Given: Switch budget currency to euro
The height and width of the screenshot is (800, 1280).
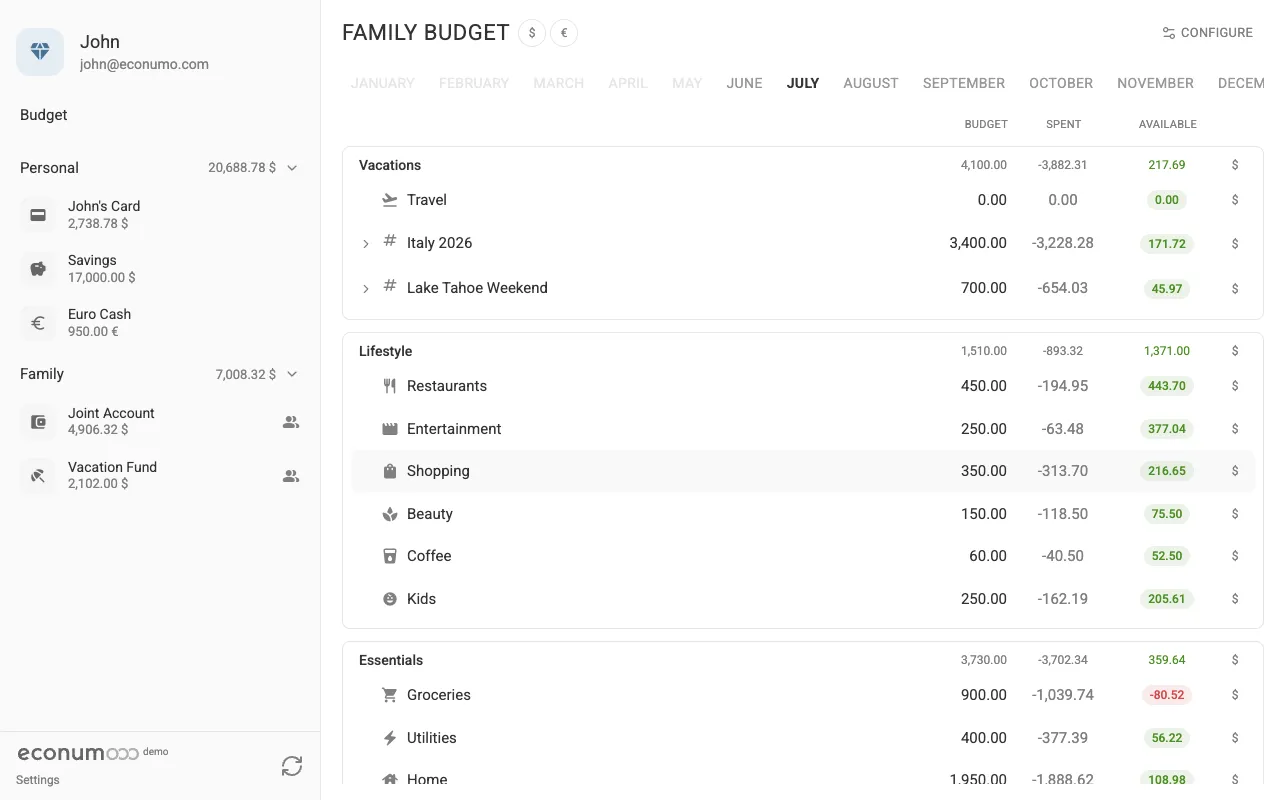Looking at the screenshot, I should point(564,33).
